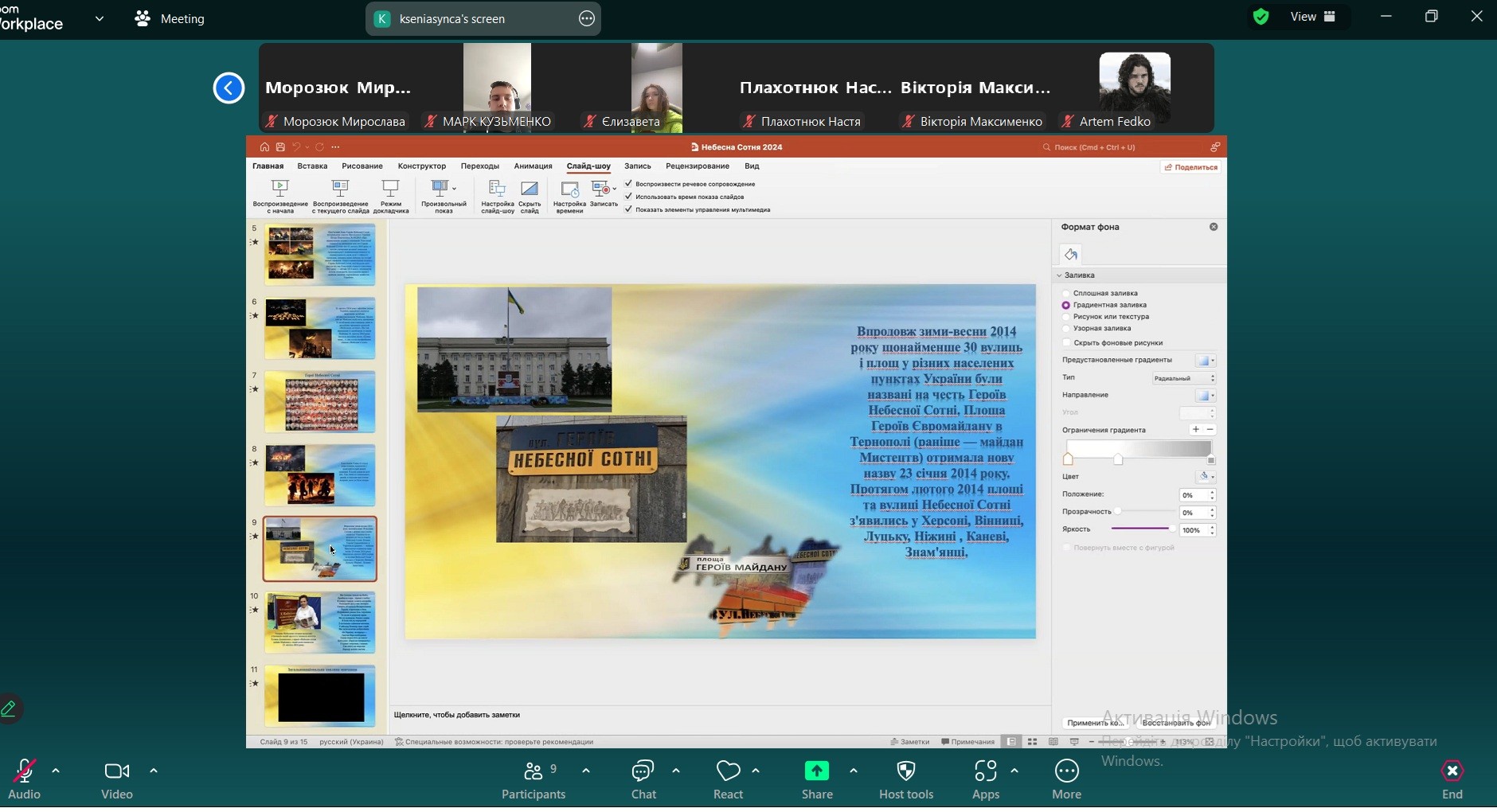Click the green Share screen icon
The image size is (1497, 812).
[x=817, y=771]
